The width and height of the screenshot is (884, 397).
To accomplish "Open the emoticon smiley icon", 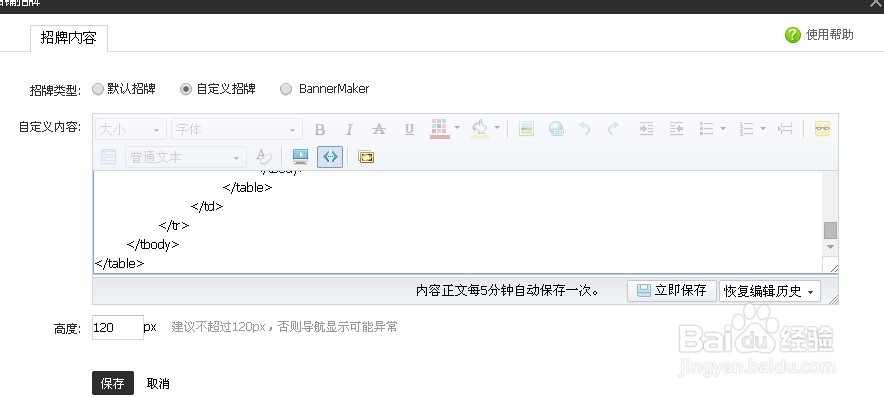I will [822, 129].
